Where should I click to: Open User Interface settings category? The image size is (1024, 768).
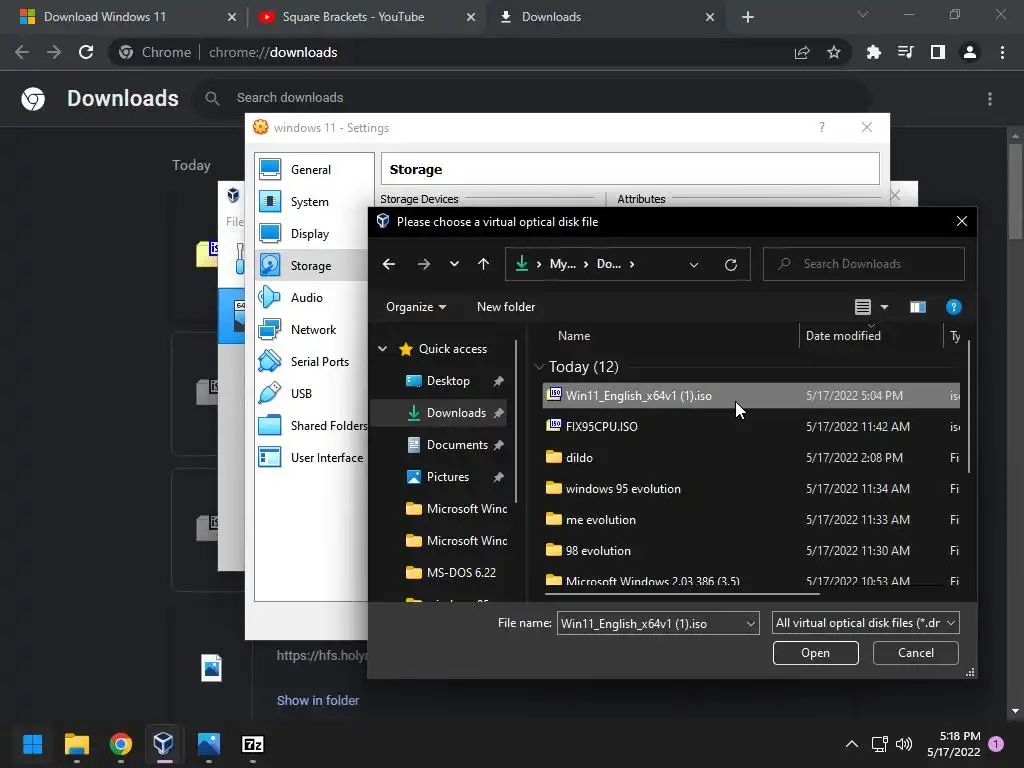pyautogui.click(x=312, y=458)
